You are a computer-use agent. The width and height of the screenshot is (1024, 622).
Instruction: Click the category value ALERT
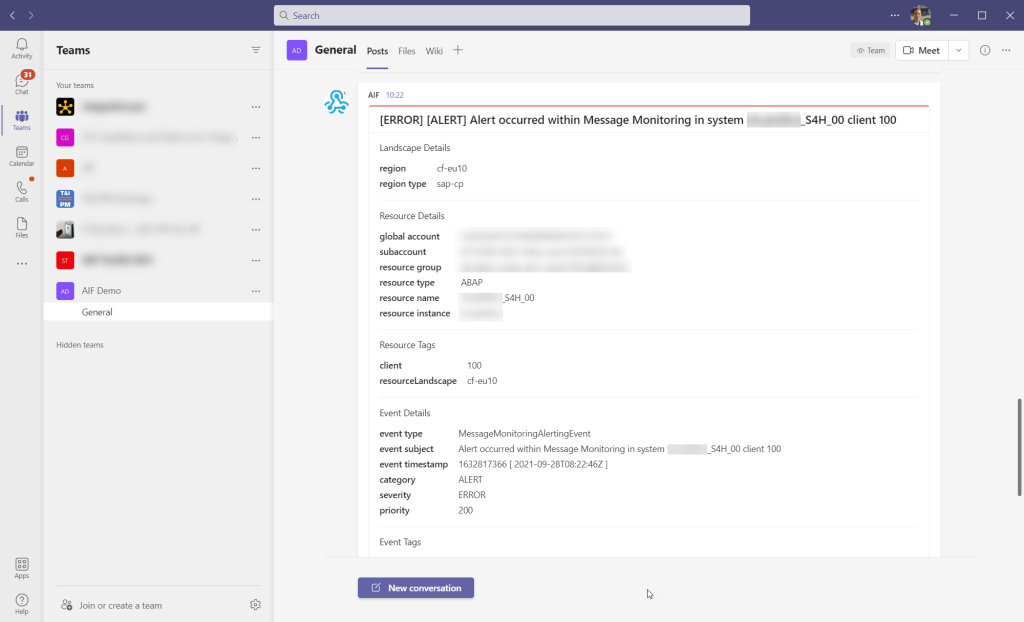[470, 480]
